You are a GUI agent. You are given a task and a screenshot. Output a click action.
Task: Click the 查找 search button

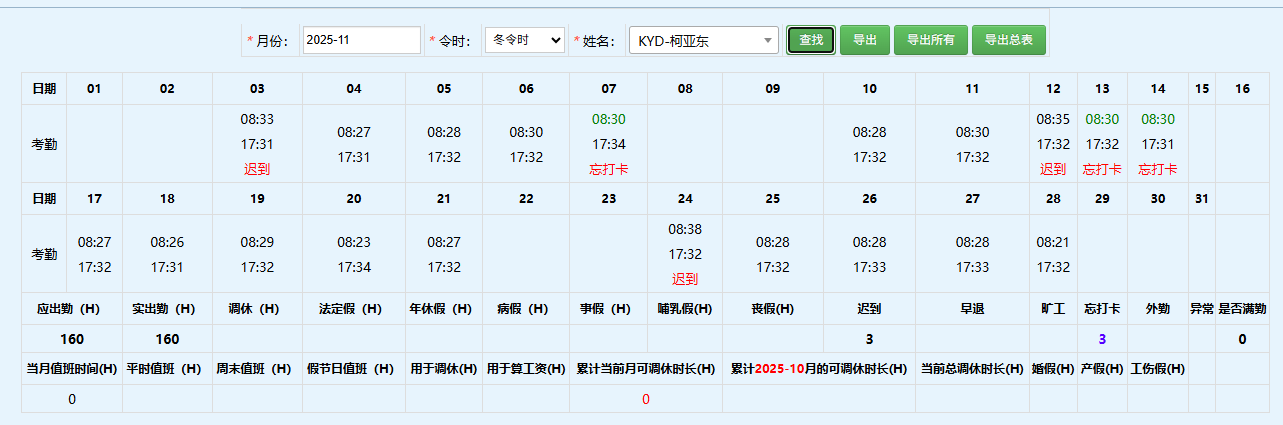(x=811, y=40)
